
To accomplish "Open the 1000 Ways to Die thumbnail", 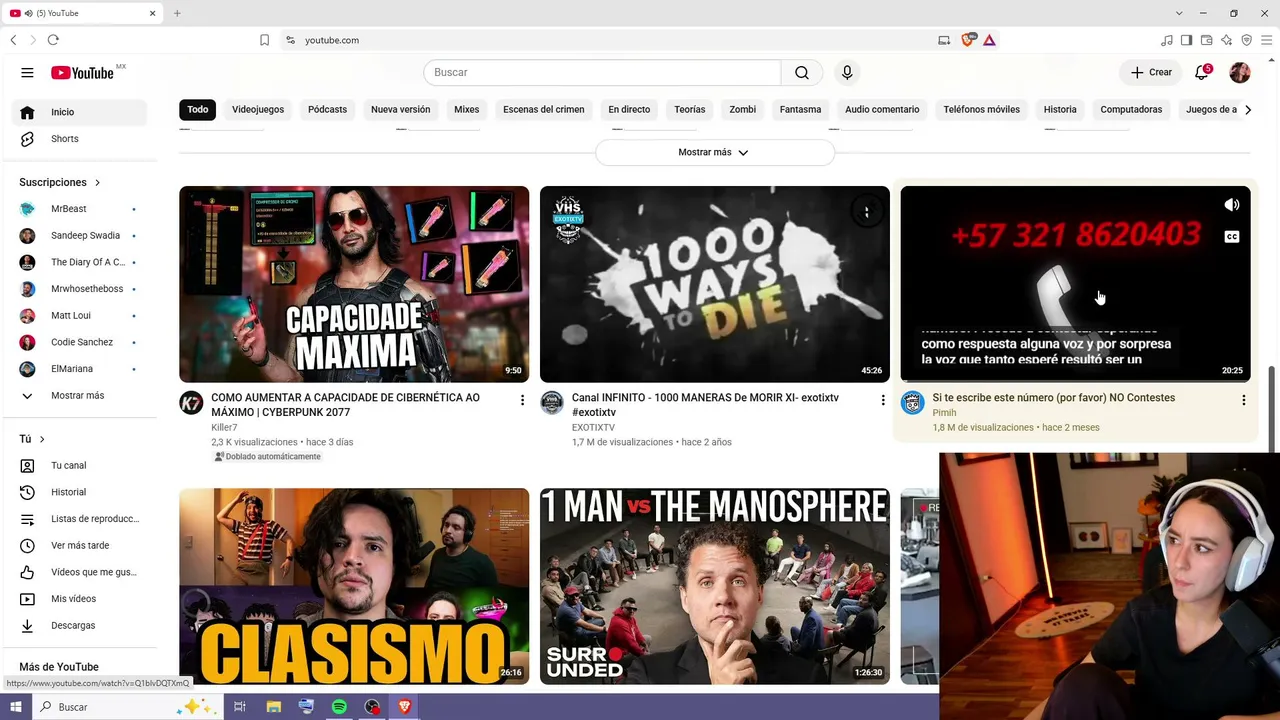I will click(714, 284).
